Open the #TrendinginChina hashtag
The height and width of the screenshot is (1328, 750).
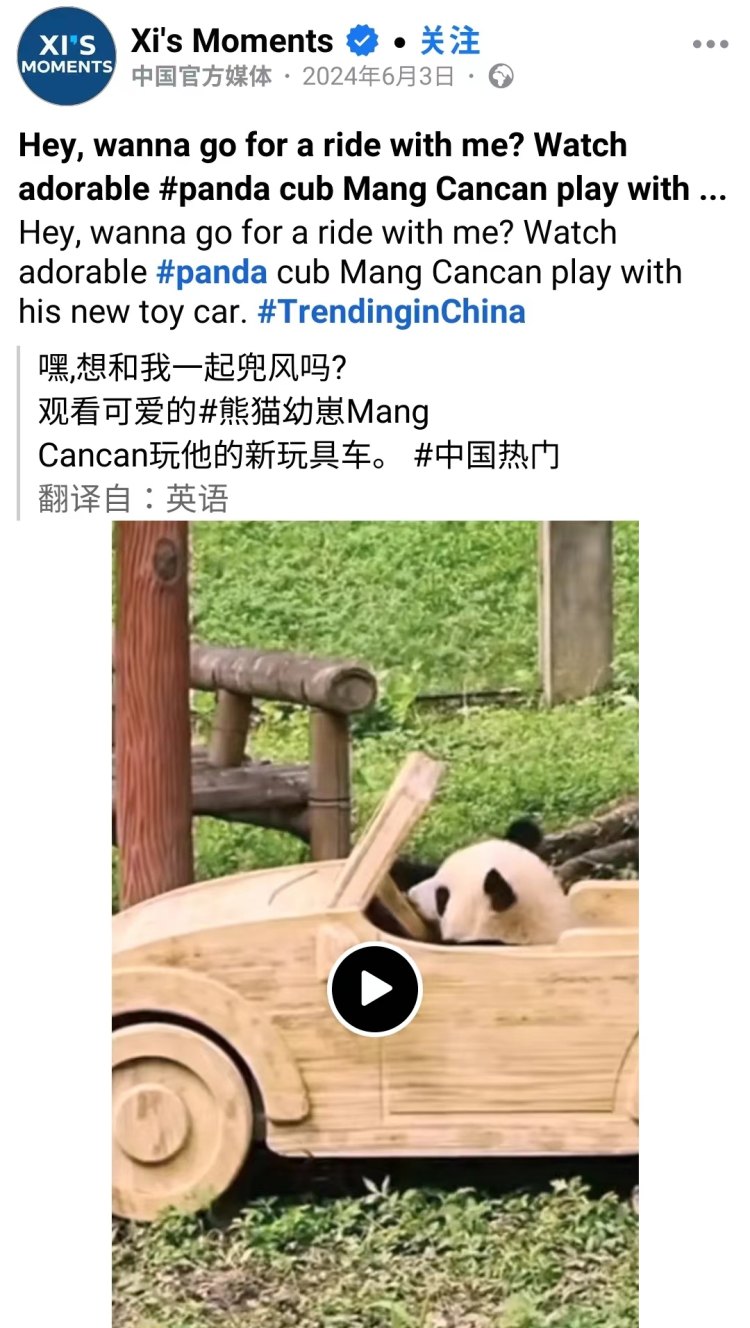click(391, 311)
